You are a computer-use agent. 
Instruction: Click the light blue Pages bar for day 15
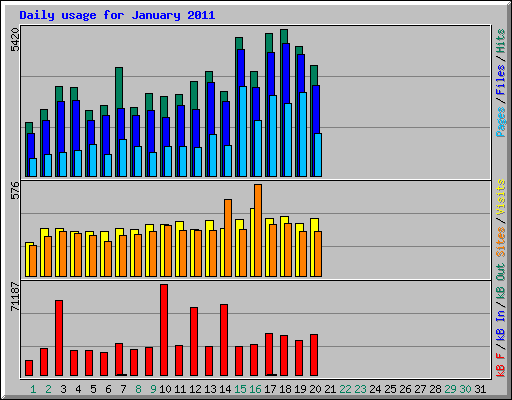243,132
